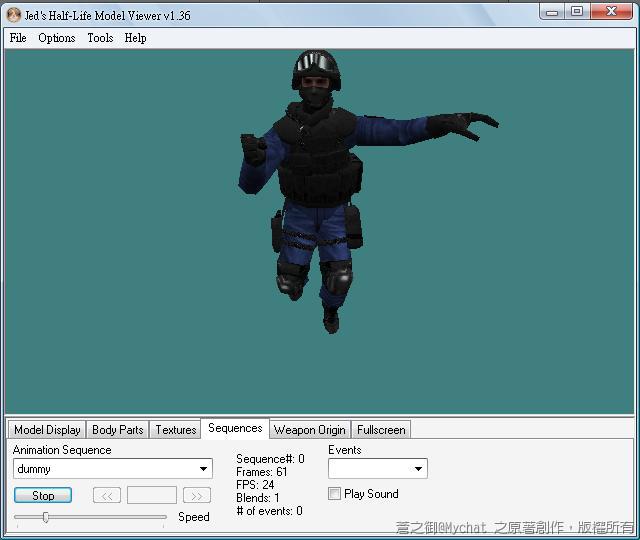Screen dimensions: 640x540
Task: Enable the Play Sound checkbox
Action: tap(334, 494)
